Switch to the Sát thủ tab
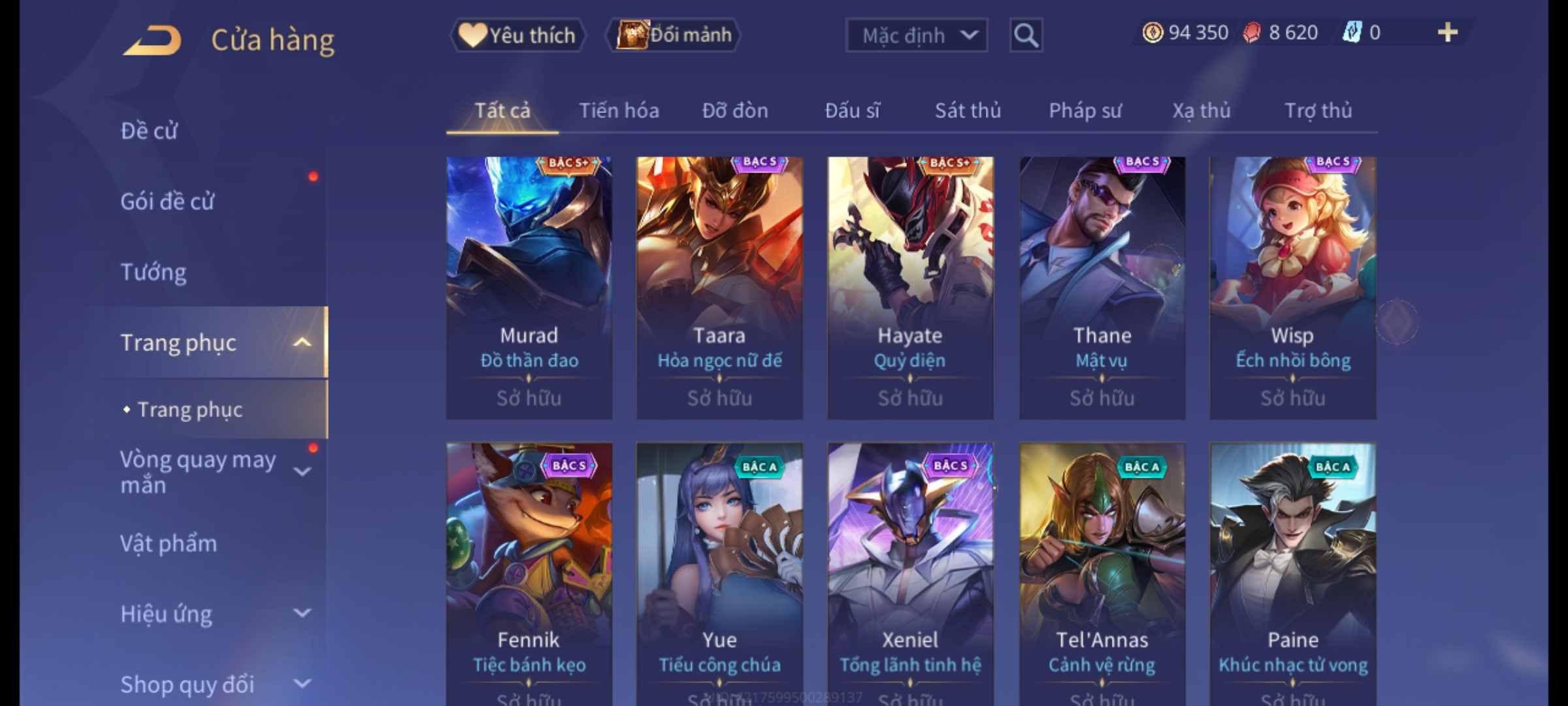Viewport: 1568px width, 706px height. [968, 110]
